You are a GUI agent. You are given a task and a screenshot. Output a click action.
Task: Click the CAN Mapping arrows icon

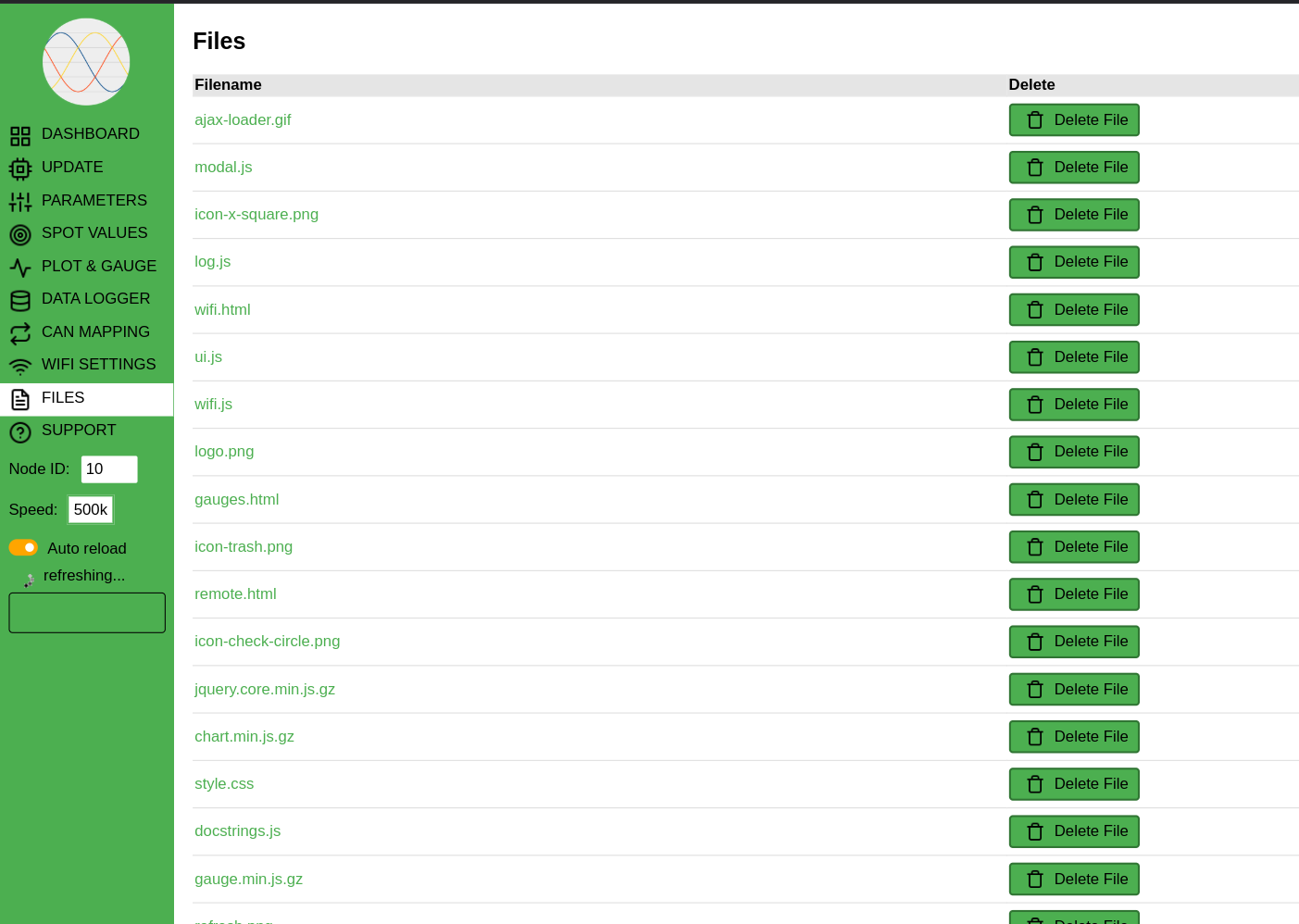[20, 333]
